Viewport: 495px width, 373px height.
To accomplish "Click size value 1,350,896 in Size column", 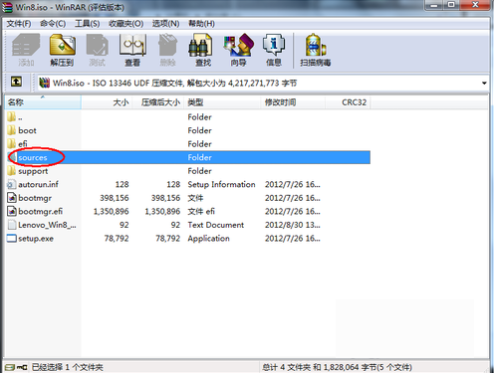I will [111, 211].
